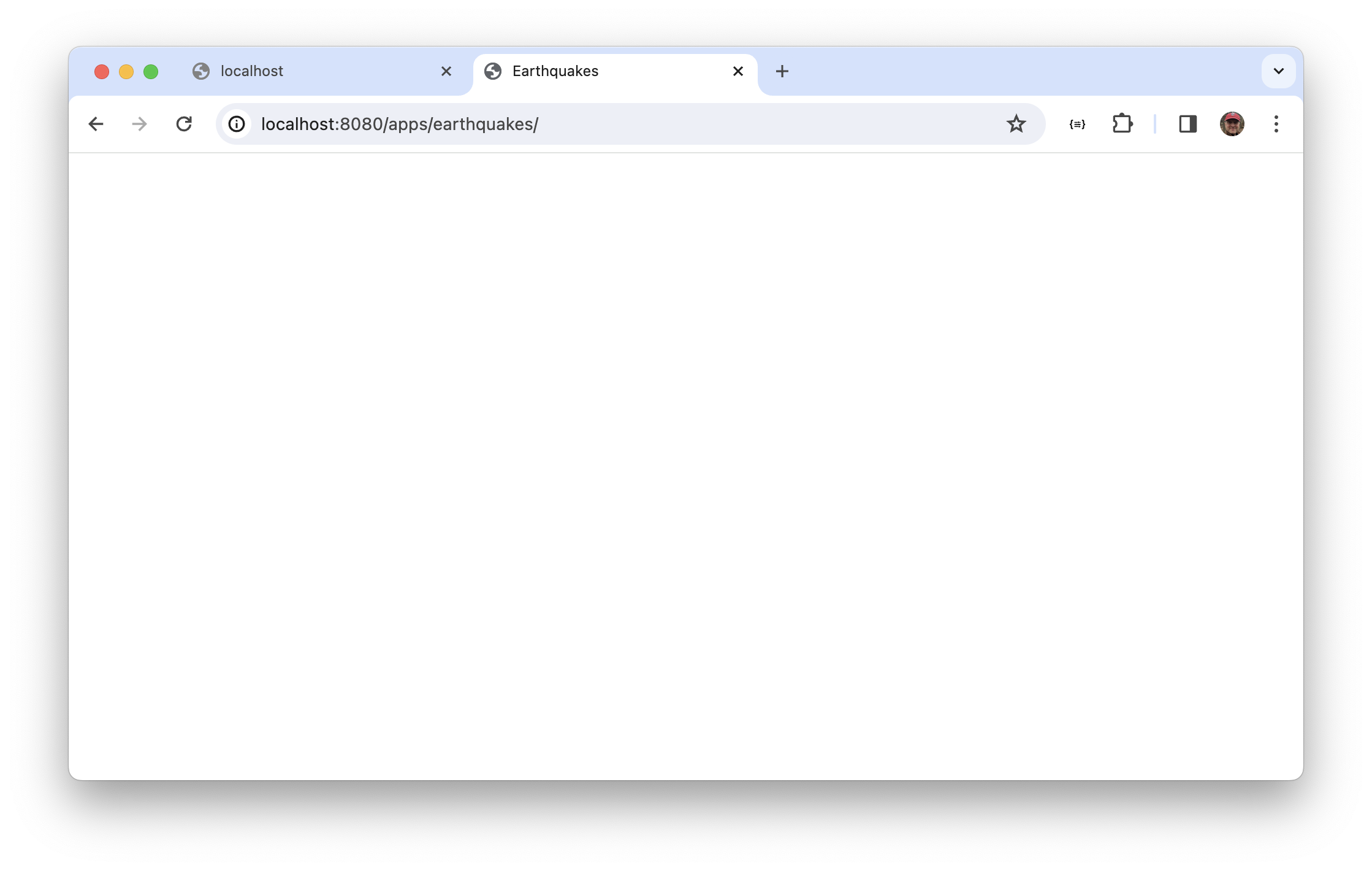This screenshot has height=871, width=1372.
Task: Click the forward navigation arrow
Action: tap(140, 124)
